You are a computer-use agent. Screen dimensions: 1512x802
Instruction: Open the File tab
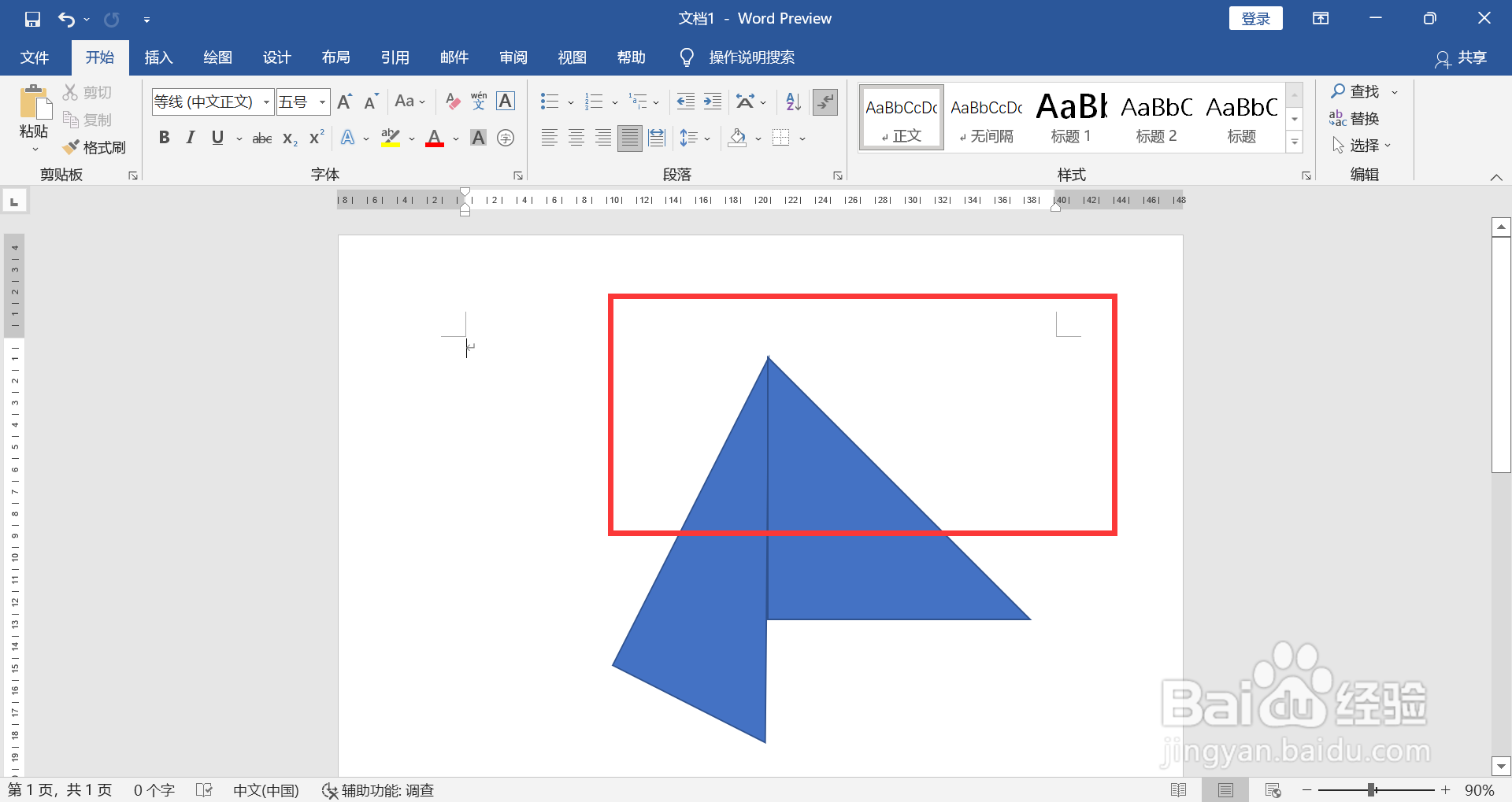pyautogui.click(x=35, y=57)
